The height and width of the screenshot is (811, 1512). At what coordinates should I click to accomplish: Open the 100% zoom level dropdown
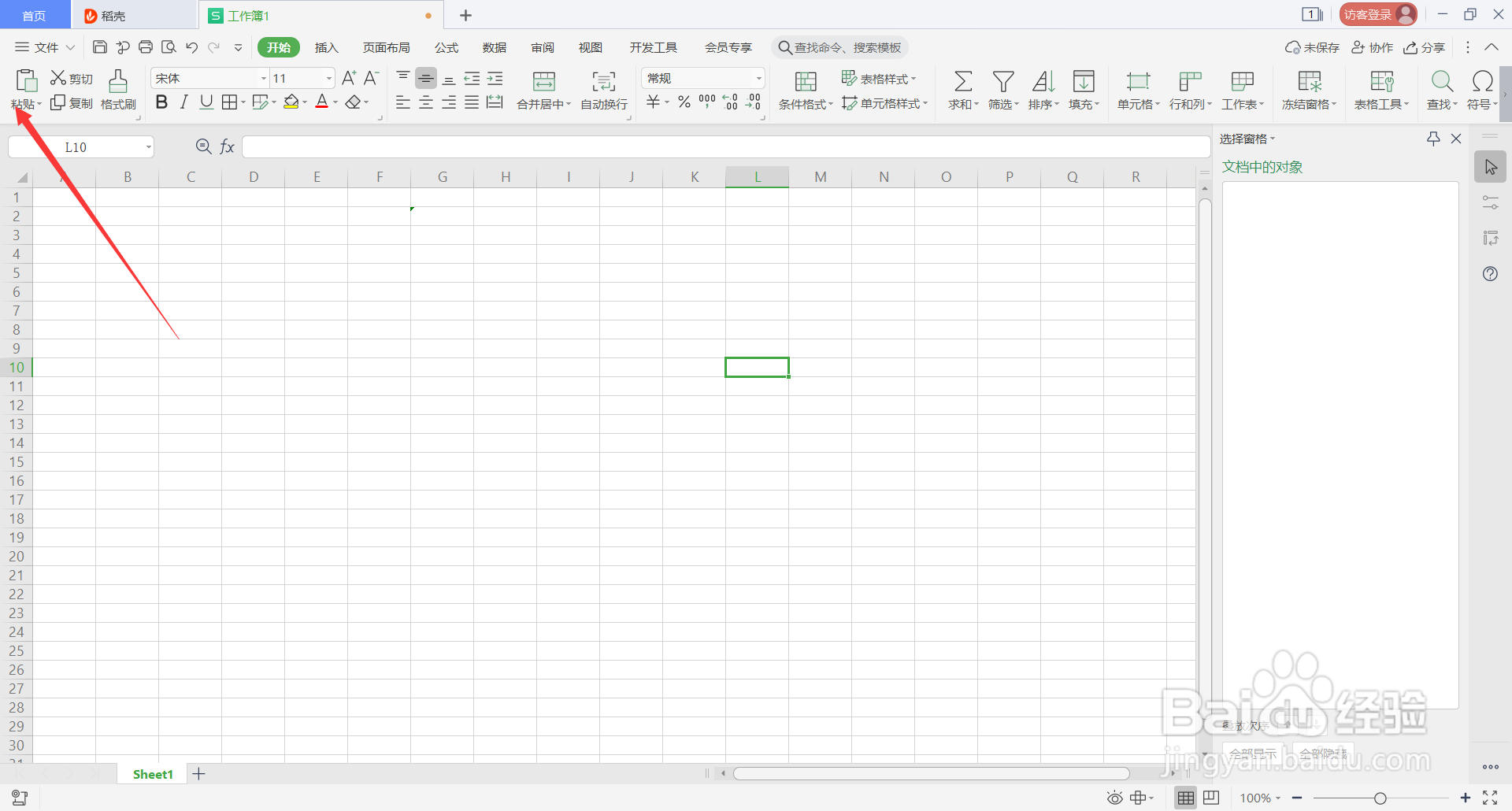pyautogui.click(x=1260, y=798)
